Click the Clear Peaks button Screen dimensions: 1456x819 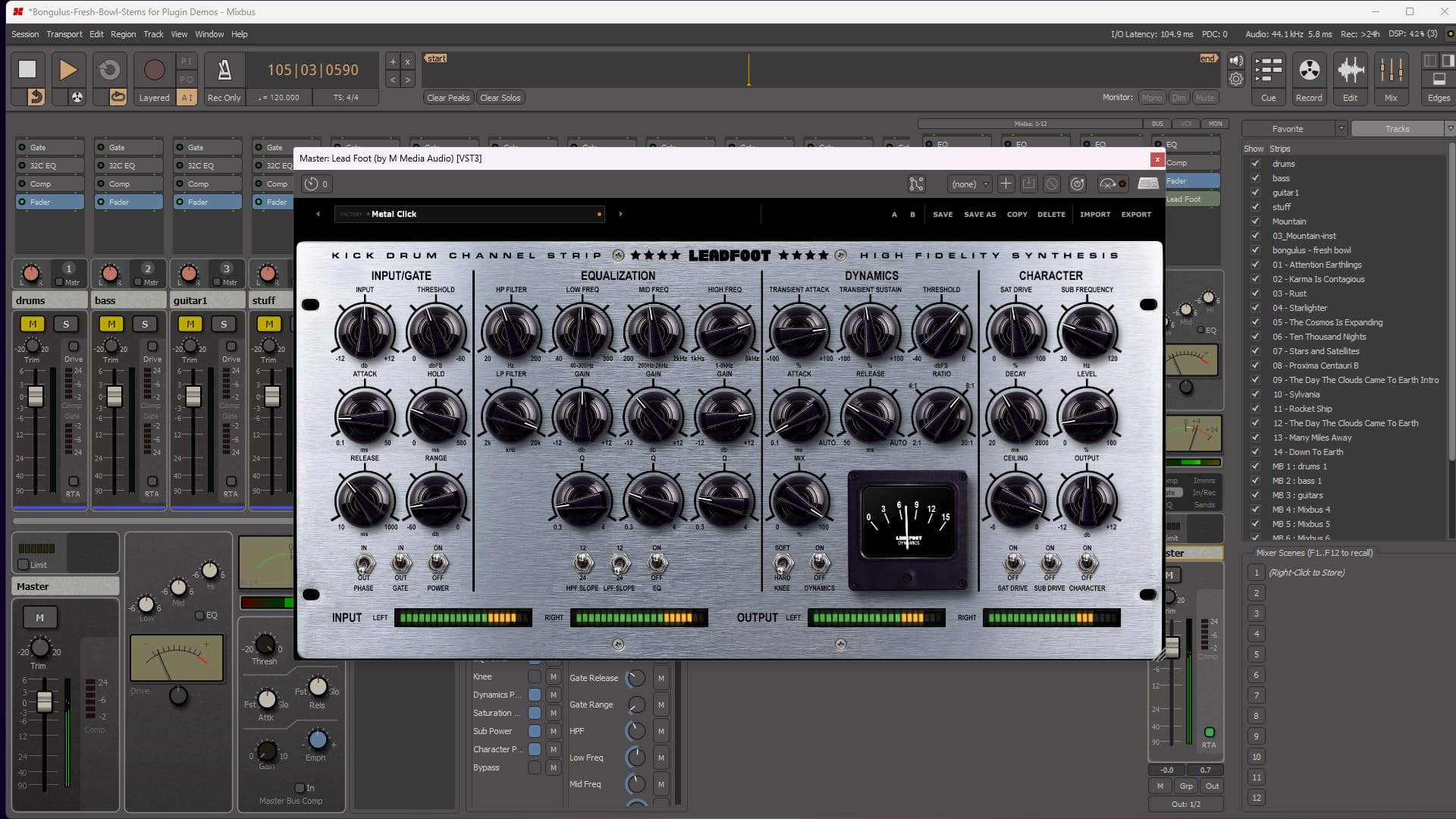tap(448, 97)
